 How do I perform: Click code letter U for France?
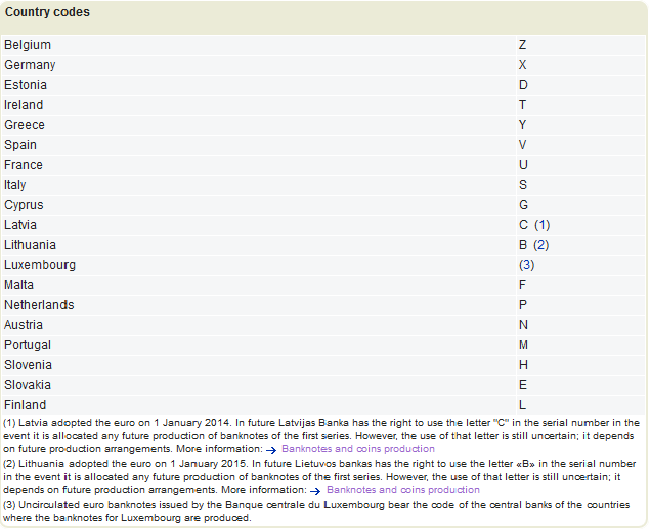523,165
